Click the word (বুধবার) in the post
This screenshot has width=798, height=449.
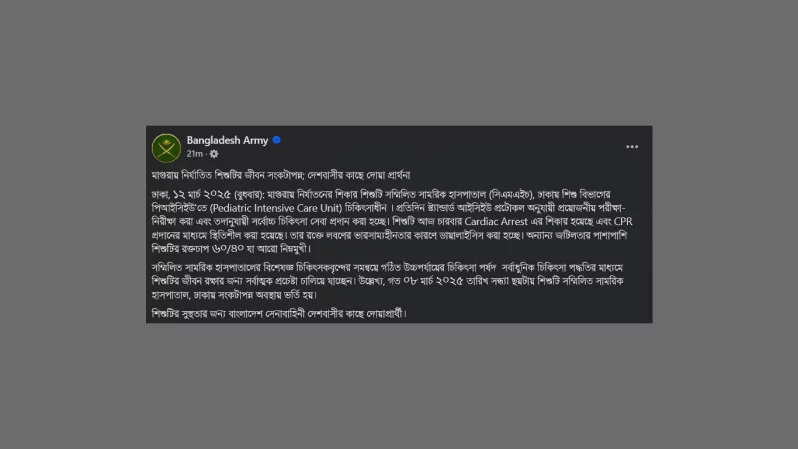coord(249,194)
